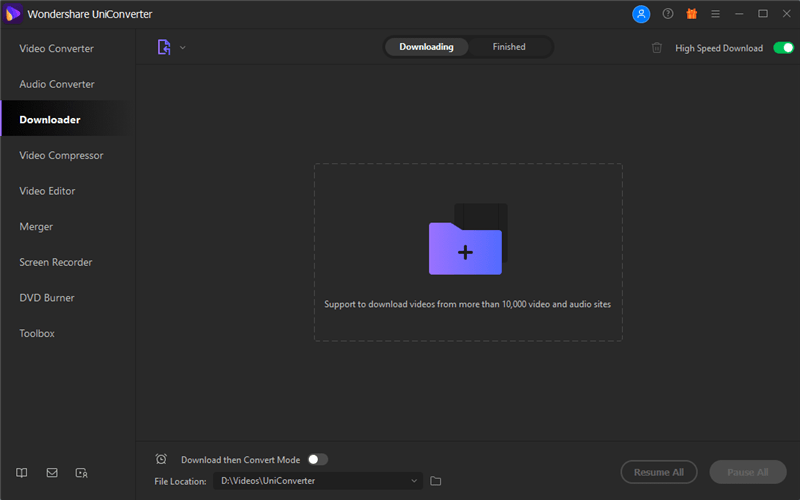
Task: Expand the arrow beside the paste URL icon
Action: 183,47
